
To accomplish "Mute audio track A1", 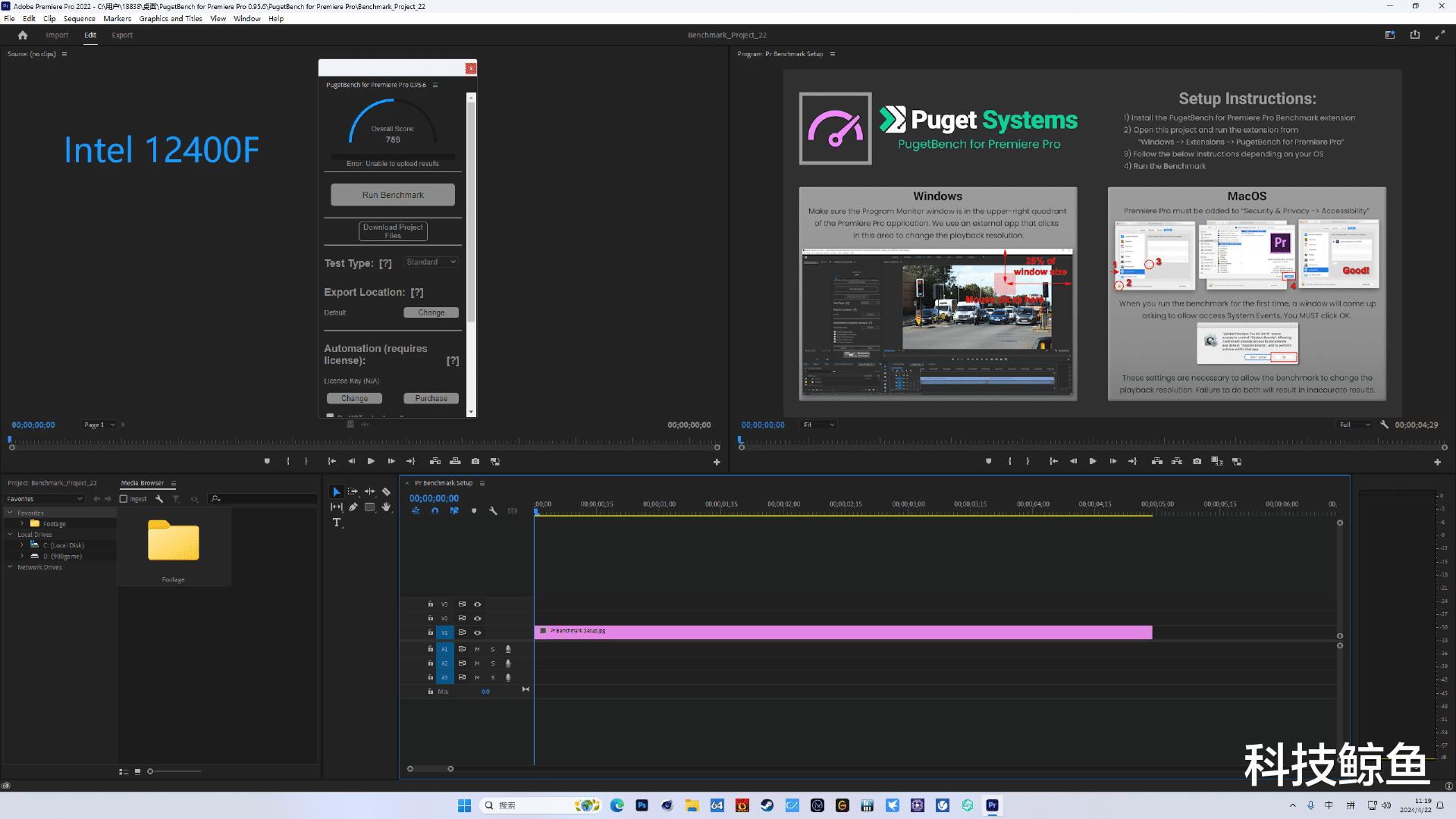I will click(477, 649).
